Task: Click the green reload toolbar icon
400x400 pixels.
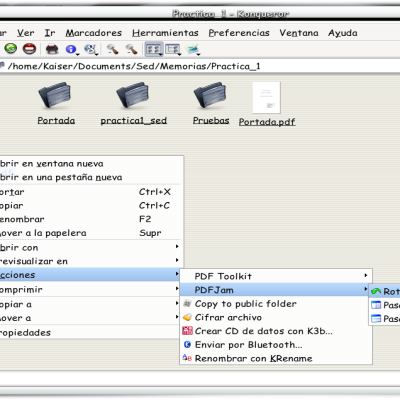Action: [11, 49]
